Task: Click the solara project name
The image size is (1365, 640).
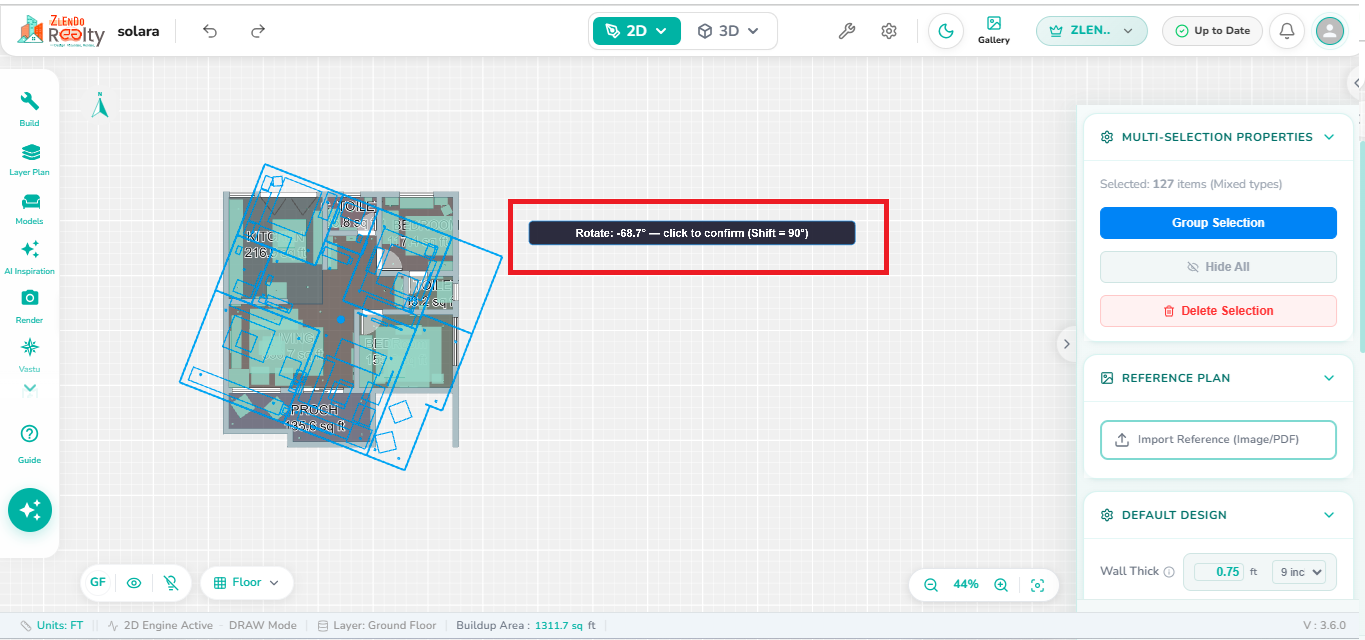Action: [x=138, y=31]
